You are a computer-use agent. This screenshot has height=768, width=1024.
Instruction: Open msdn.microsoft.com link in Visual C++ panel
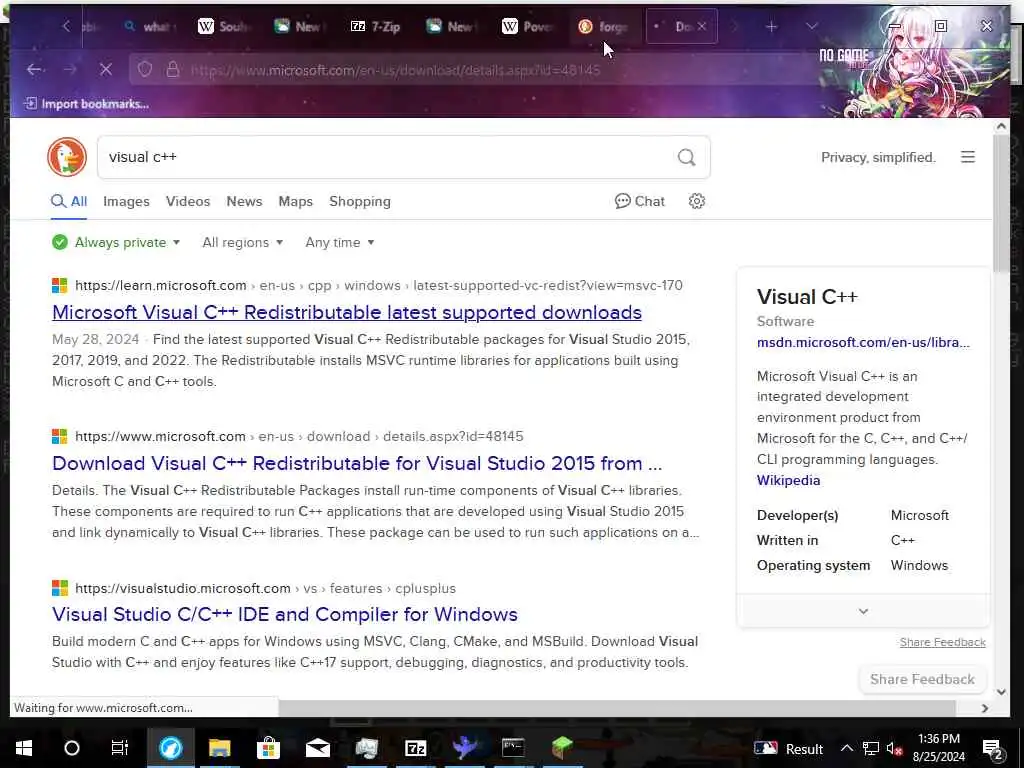tap(863, 342)
